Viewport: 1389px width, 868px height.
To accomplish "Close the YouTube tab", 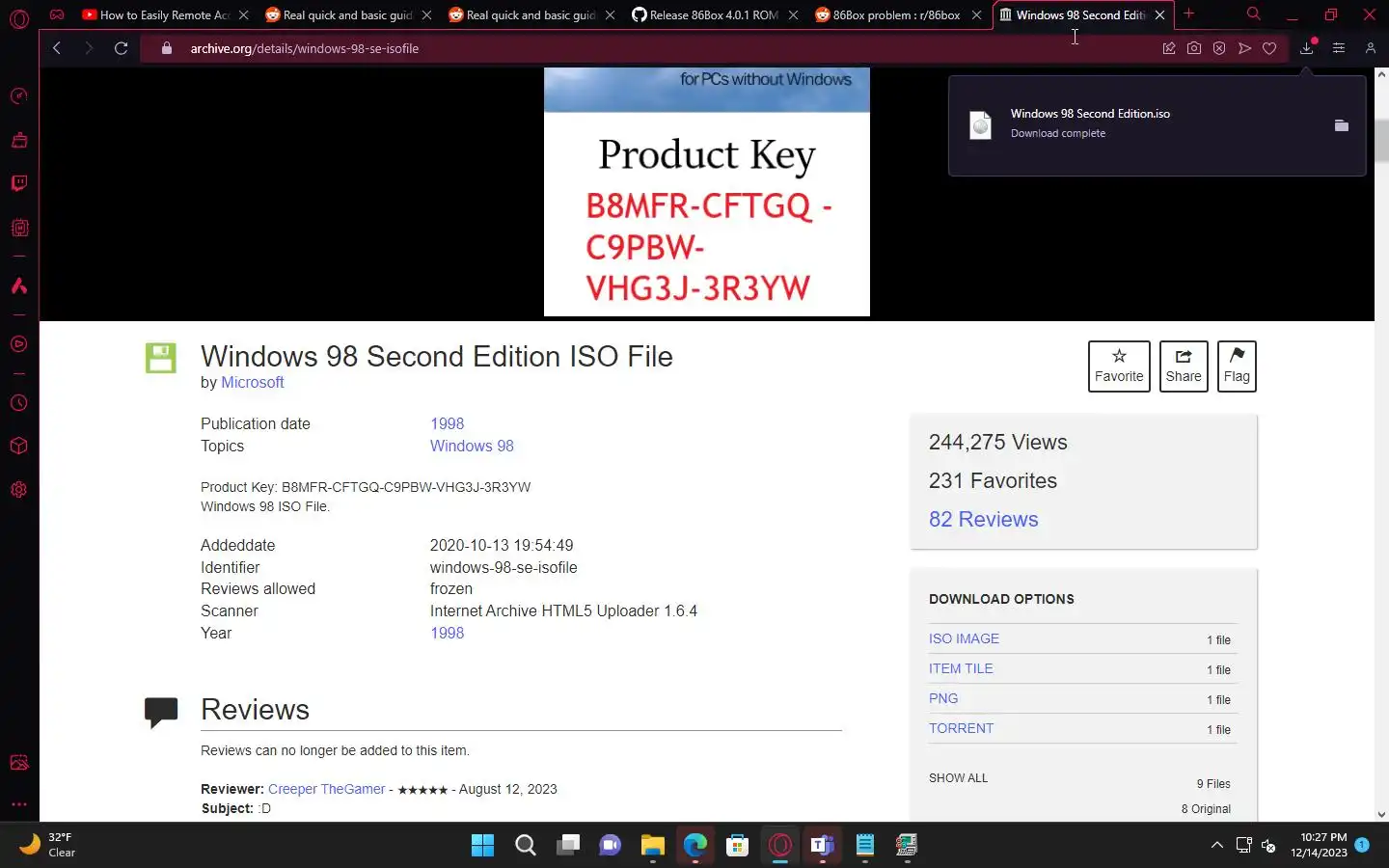I will click(243, 14).
